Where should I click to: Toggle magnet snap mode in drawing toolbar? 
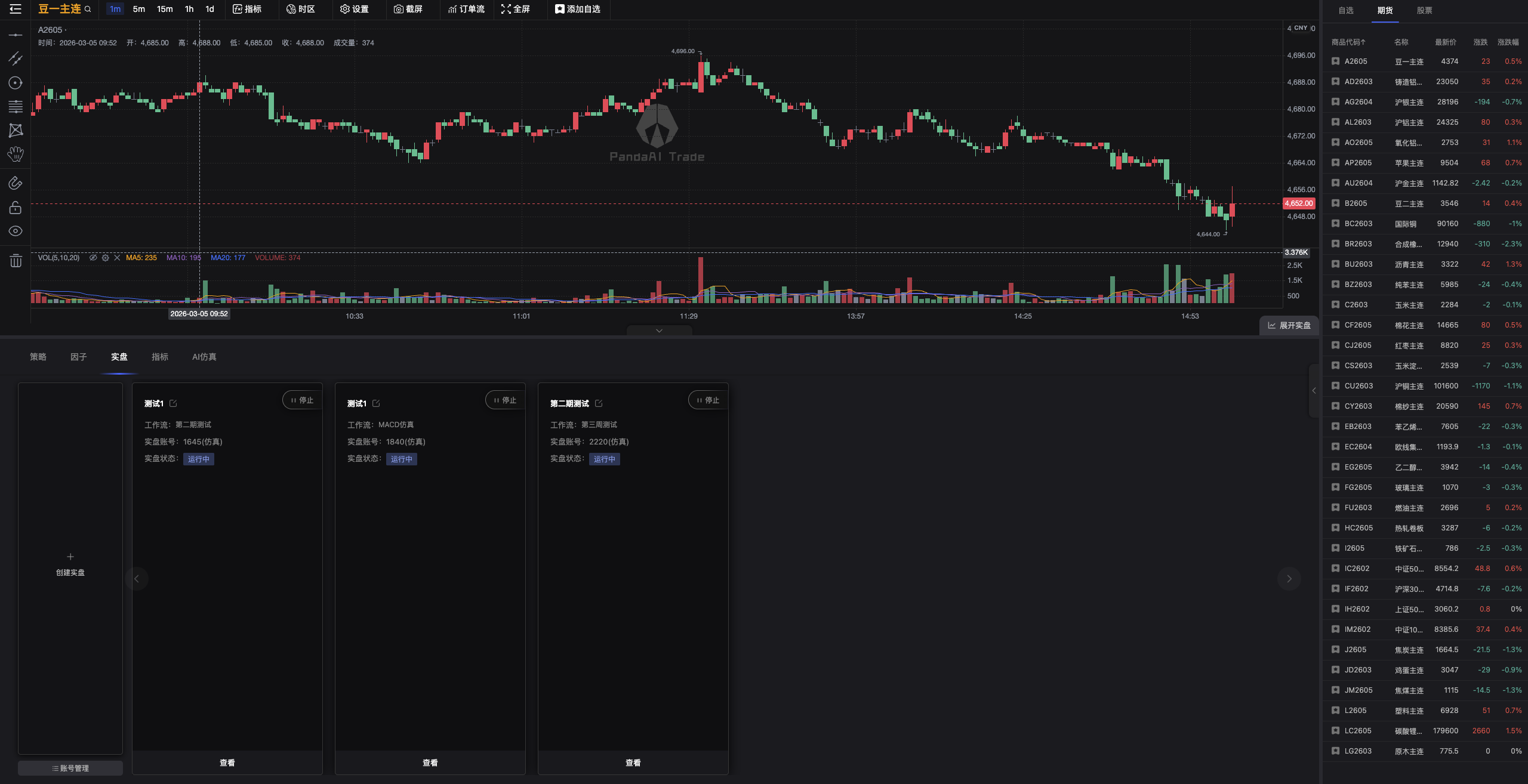pyautogui.click(x=16, y=183)
